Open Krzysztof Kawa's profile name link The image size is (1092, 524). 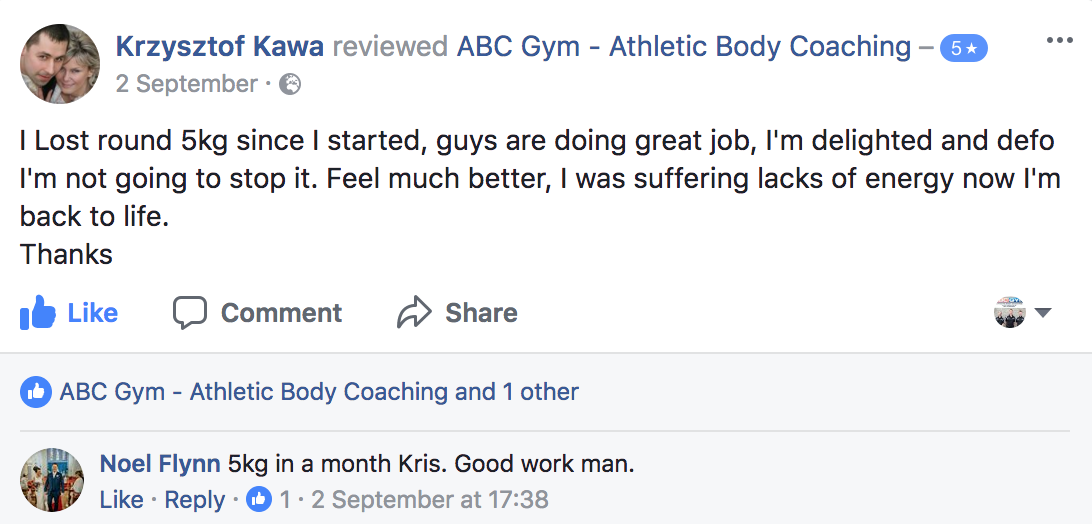pyautogui.click(x=219, y=46)
